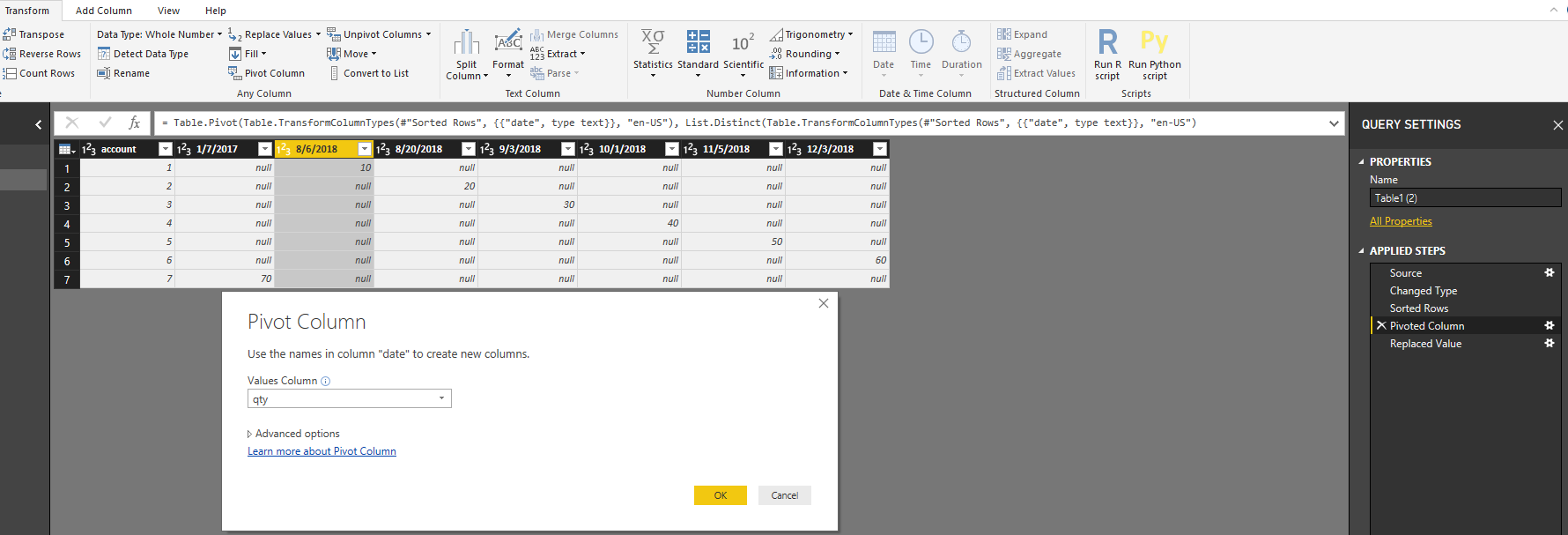Open settings gear for the Source step
The width and height of the screenshot is (1568, 535).
pyautogui.click(x=1550, y=272)
